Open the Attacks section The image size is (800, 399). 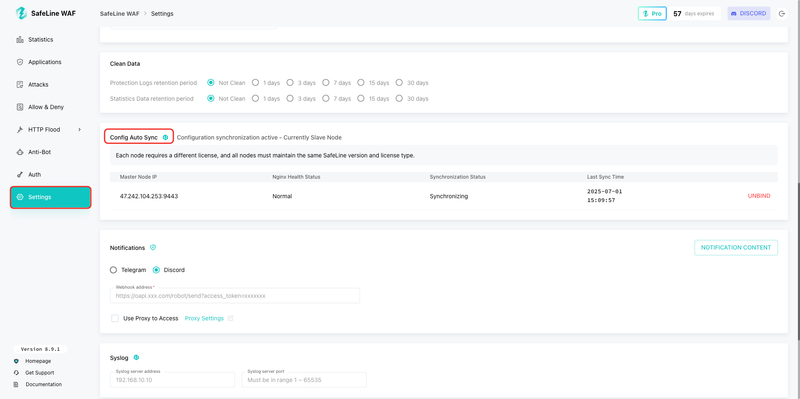tap(51, 85)
